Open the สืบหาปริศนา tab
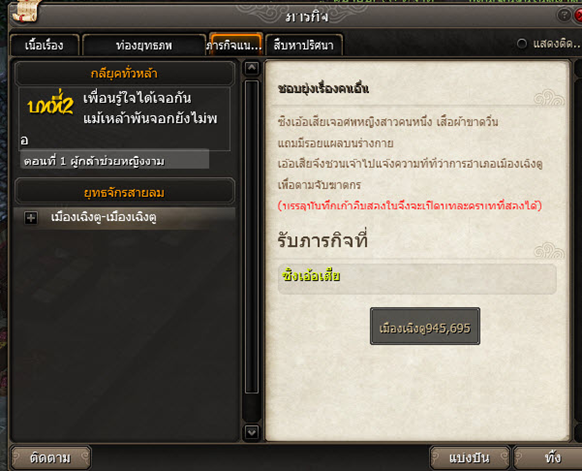Viewport: 582px width, 471px height. (304, 45)
